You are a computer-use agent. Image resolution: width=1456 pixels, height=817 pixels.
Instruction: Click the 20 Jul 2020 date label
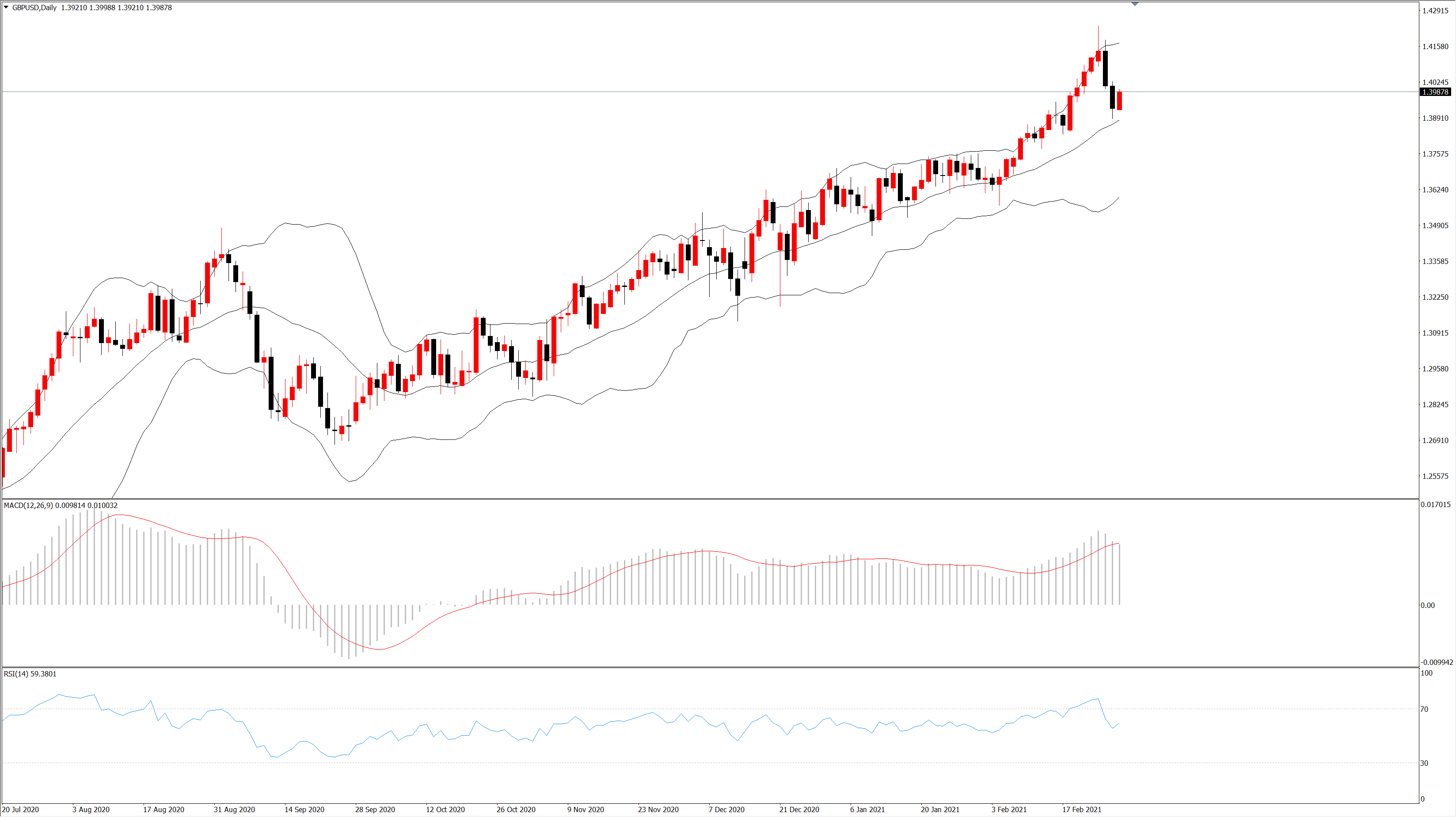pyautogui.click(x=20, y=809)
